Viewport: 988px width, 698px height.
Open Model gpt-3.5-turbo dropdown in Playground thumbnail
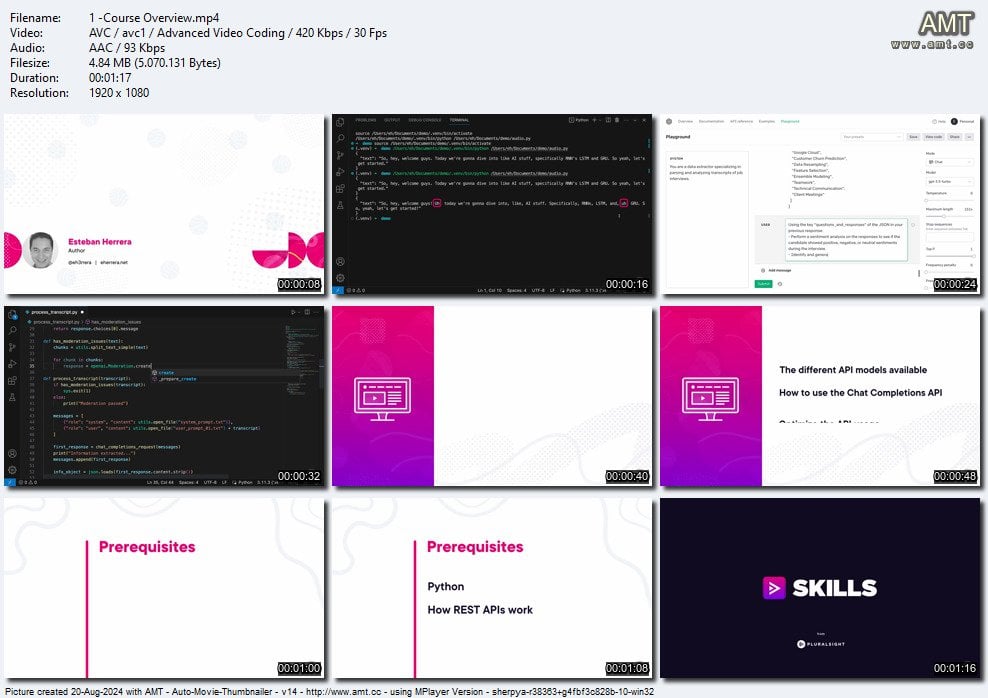point(950,181)
